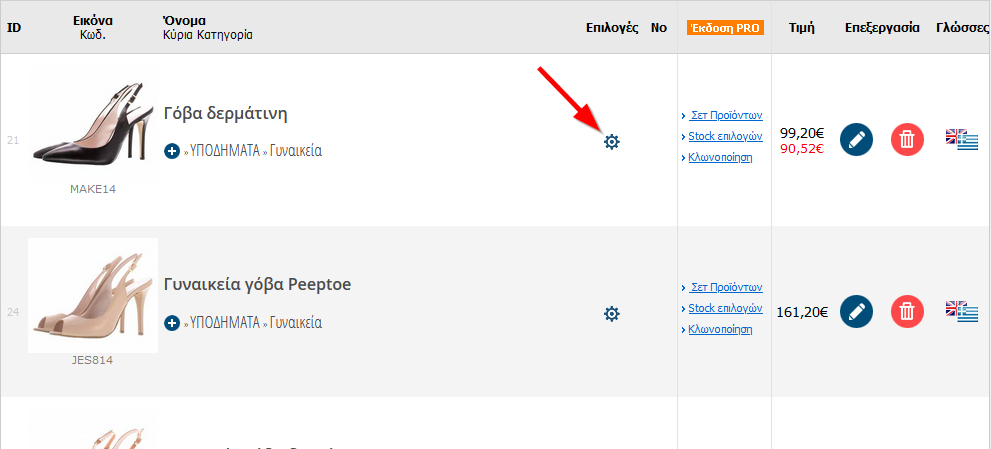This screenshot has height=449, width=991.
Task: Click Κλωνοποίηση link for Γόβα δερμάτινη
Action: (720, 158)
